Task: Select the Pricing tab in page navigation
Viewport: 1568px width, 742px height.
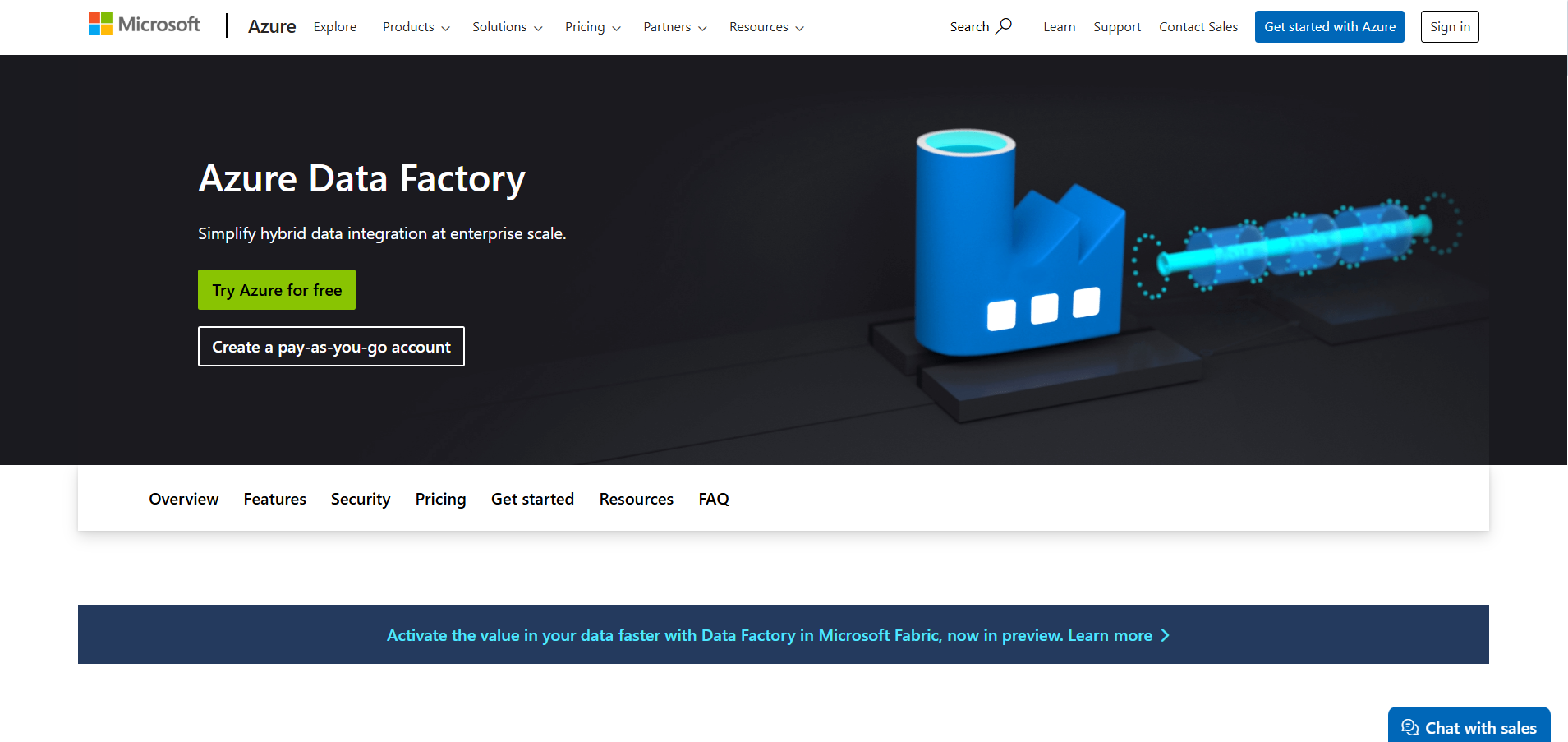Action: 440,499
